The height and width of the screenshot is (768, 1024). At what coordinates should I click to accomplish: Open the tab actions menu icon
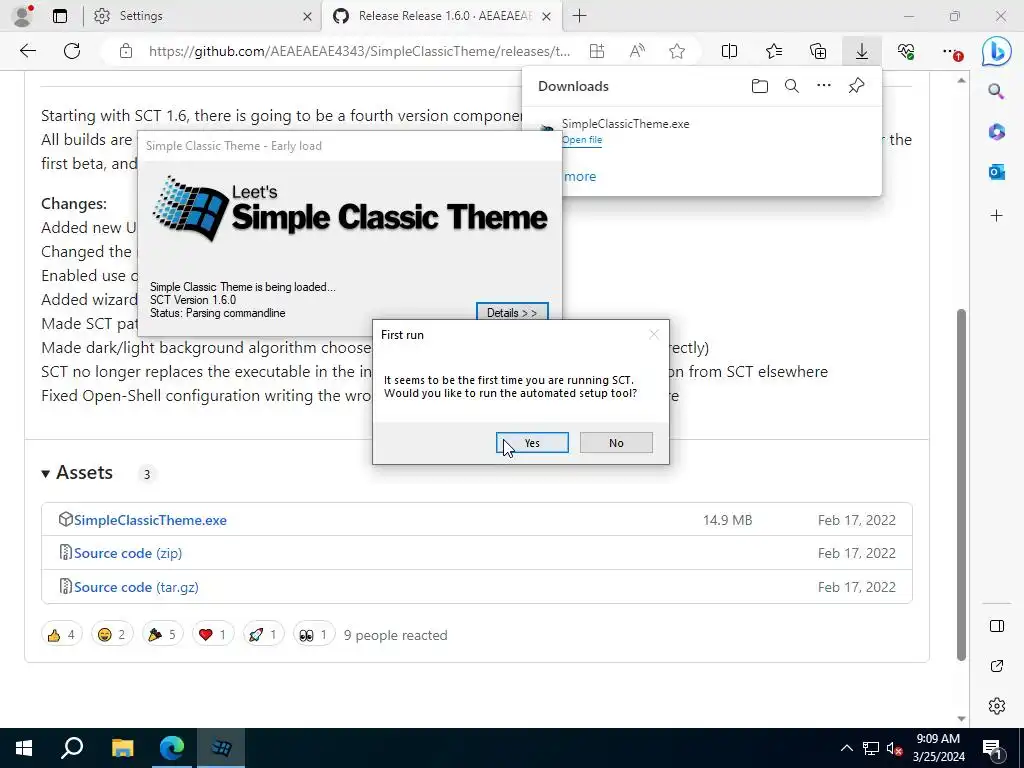click(60, 16)
